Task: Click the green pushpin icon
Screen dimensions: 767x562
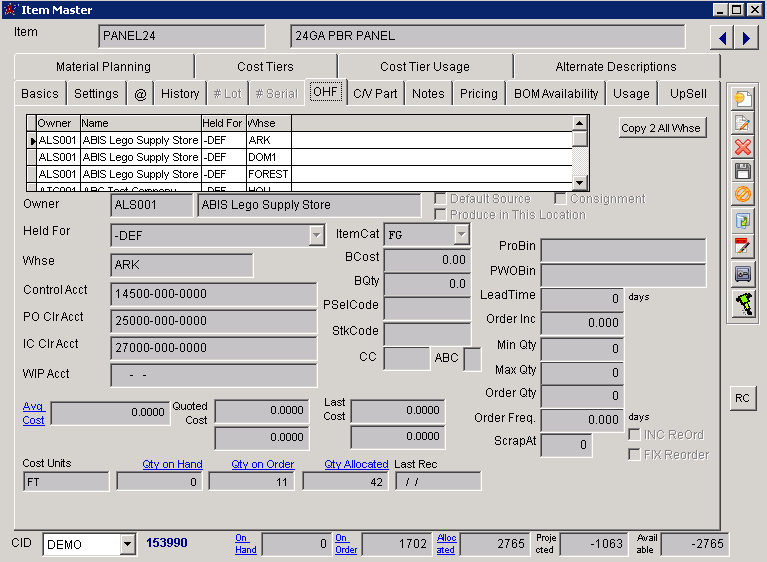Action: (x=742, y=304)
